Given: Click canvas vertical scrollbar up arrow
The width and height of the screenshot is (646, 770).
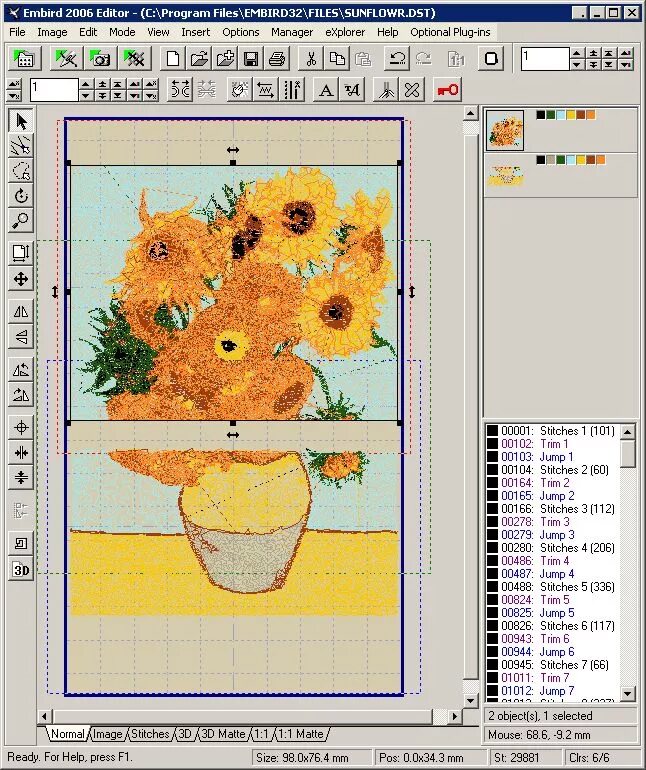Looking at the screenshot, I should click(471, 114).
